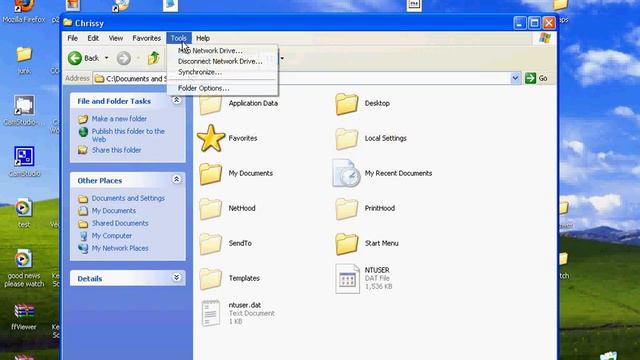Open the File menu
640x360 pixels.
(x=73, y=38)
